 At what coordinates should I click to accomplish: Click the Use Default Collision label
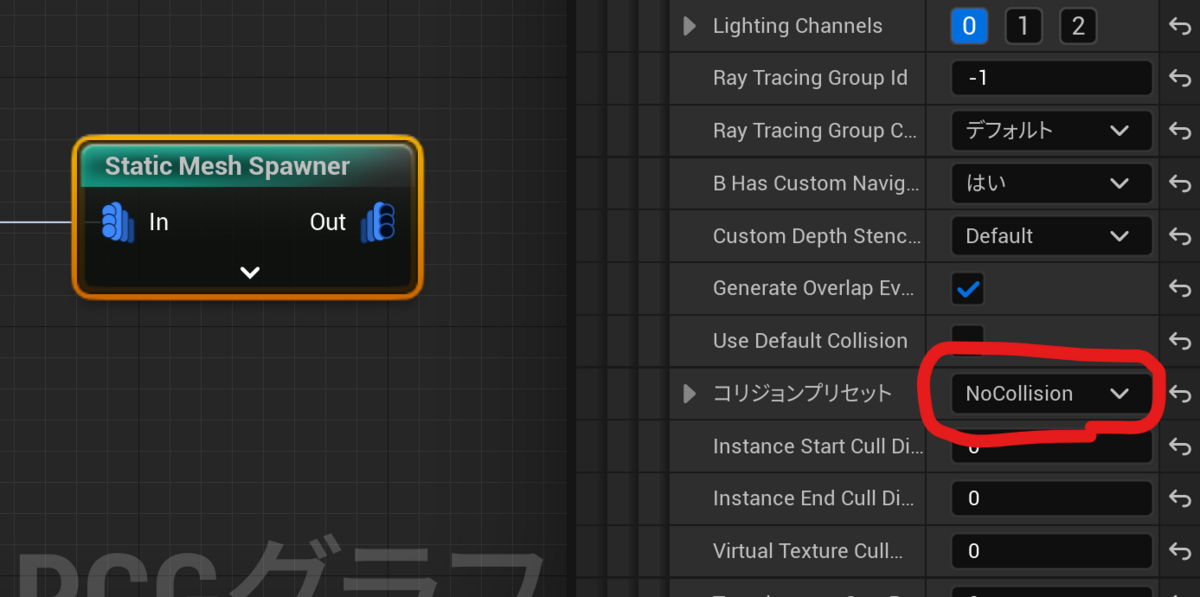click(x=810, y=341)
